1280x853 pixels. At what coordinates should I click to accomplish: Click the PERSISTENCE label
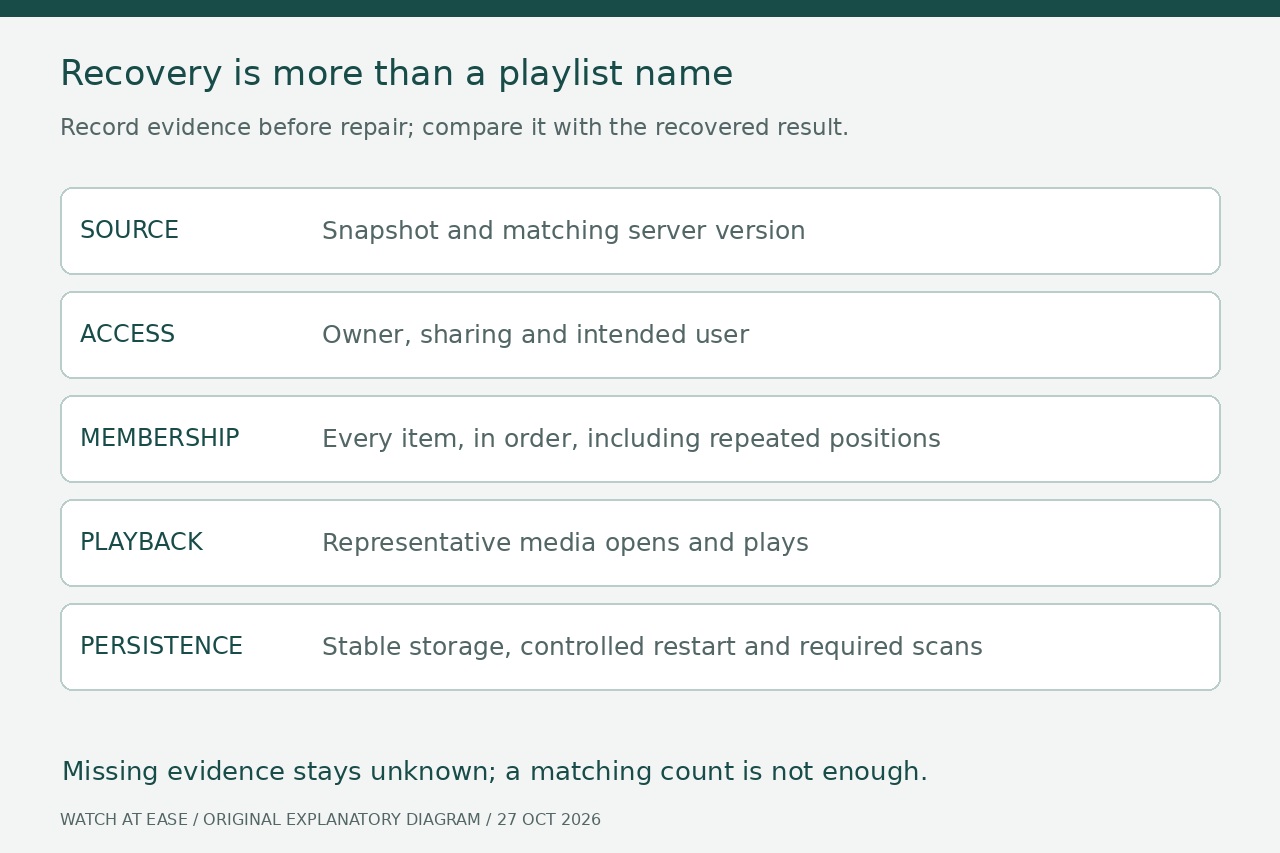(x=161, y=647)
